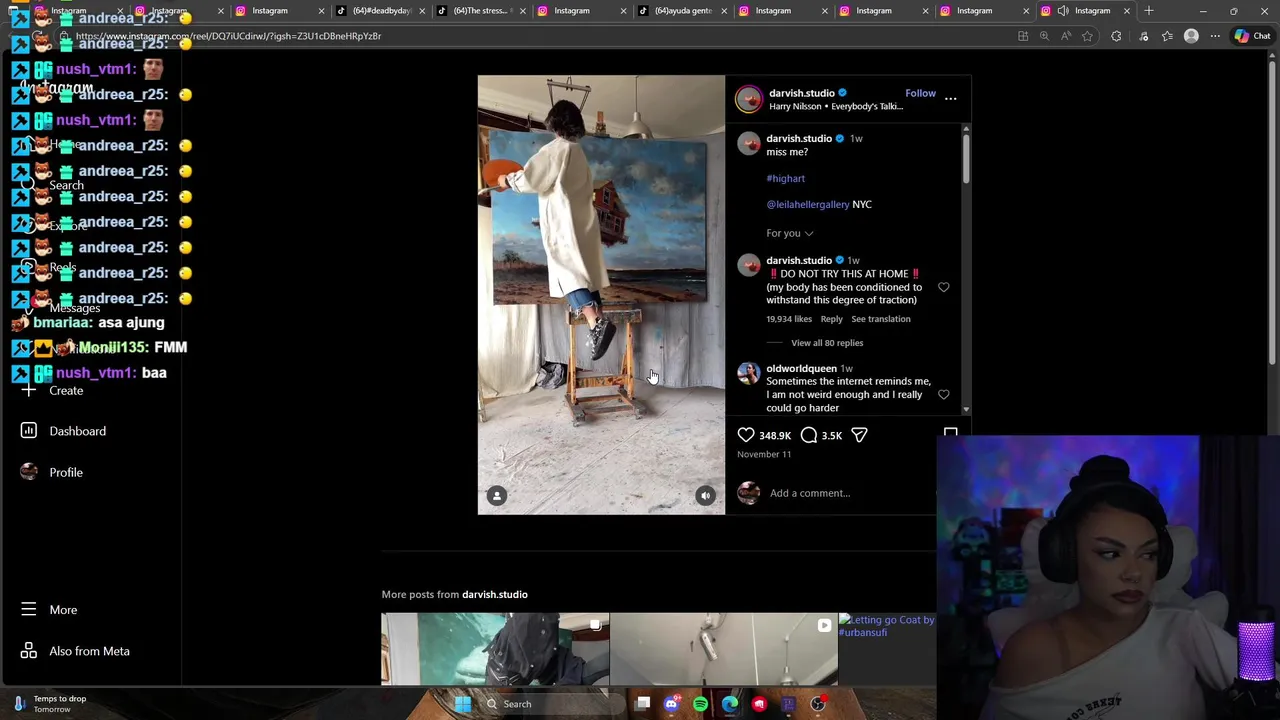This screenshot has height=720, width=1280.
Task: See translation of the comment
Action: [880, 319]
